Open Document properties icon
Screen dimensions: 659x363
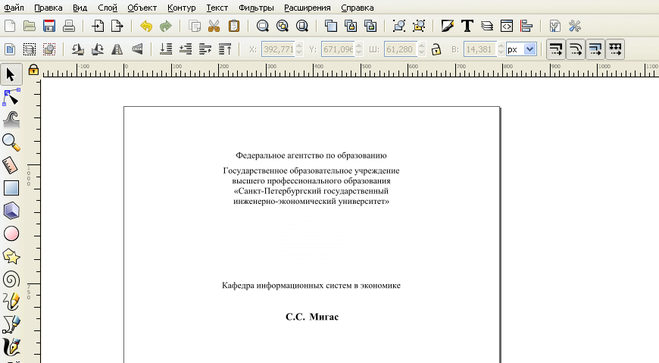(555, 26)
